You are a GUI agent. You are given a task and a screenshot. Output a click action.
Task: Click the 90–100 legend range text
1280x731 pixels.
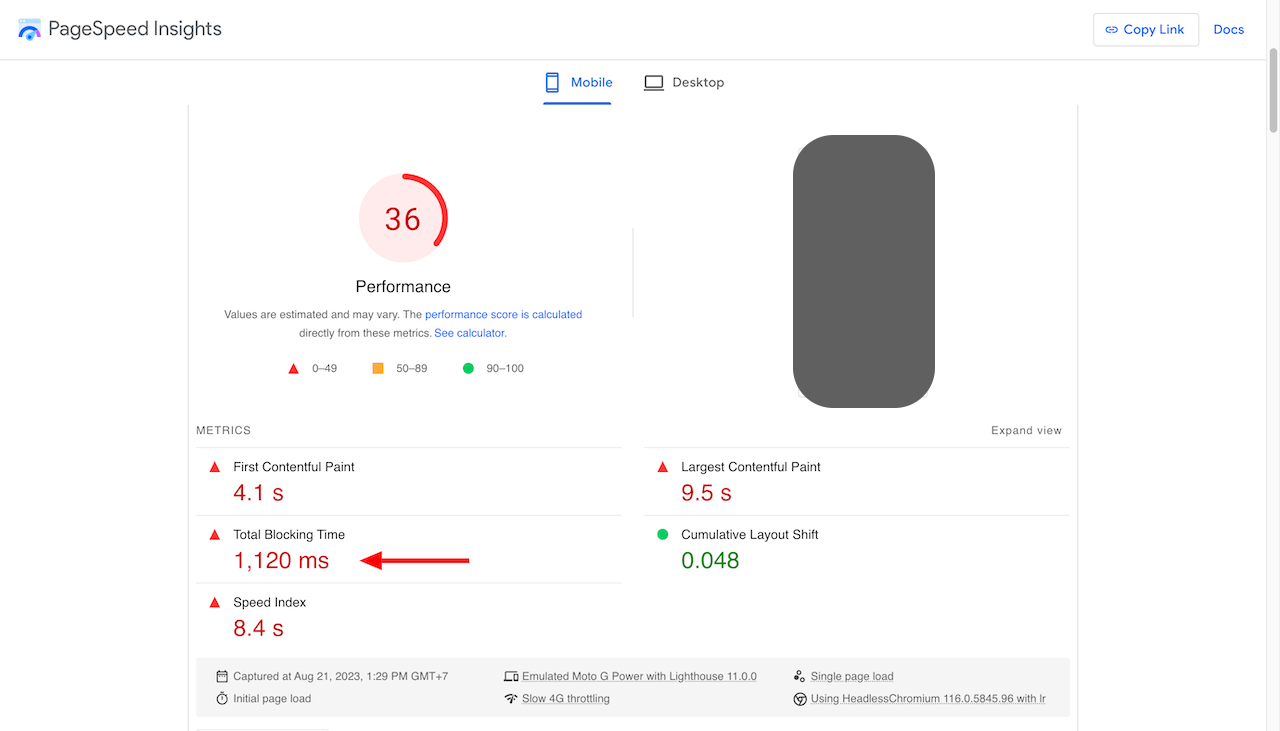(x=505, y=369)
